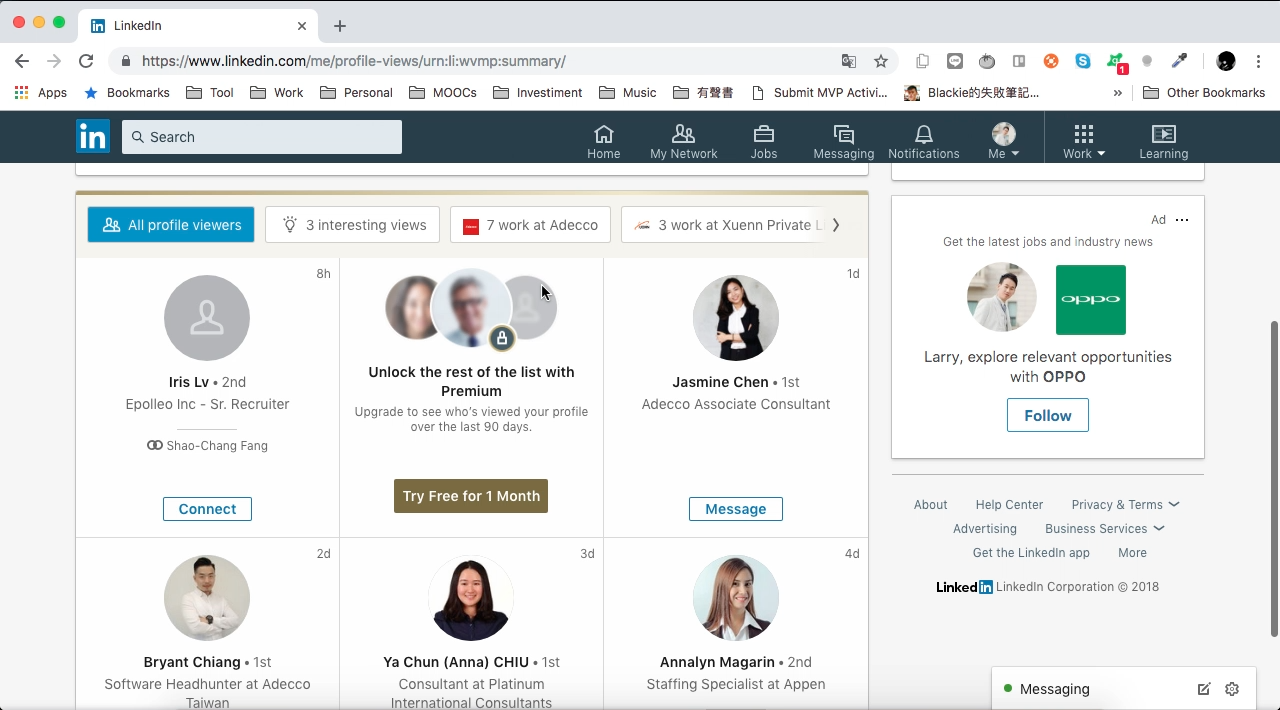The width and height of the screenshot is (1280, 710).
Task: Open the Help Center link
Action: 1009,505
